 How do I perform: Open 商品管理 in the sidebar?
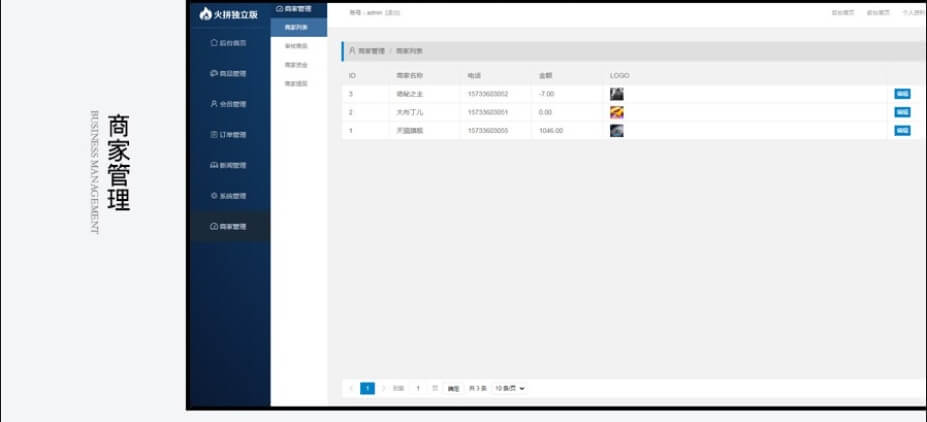[228, 74]
